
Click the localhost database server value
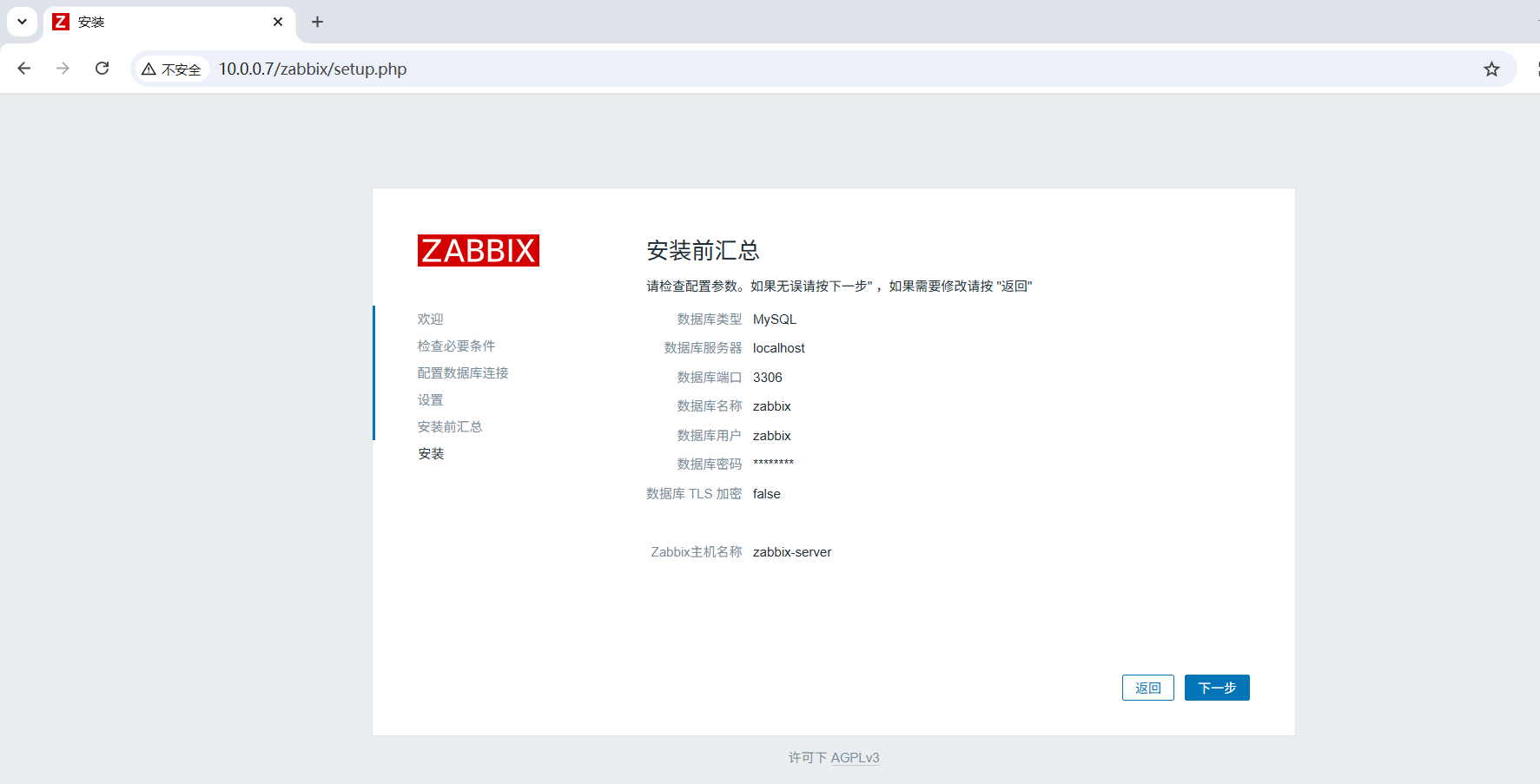(x=779, y=348)
